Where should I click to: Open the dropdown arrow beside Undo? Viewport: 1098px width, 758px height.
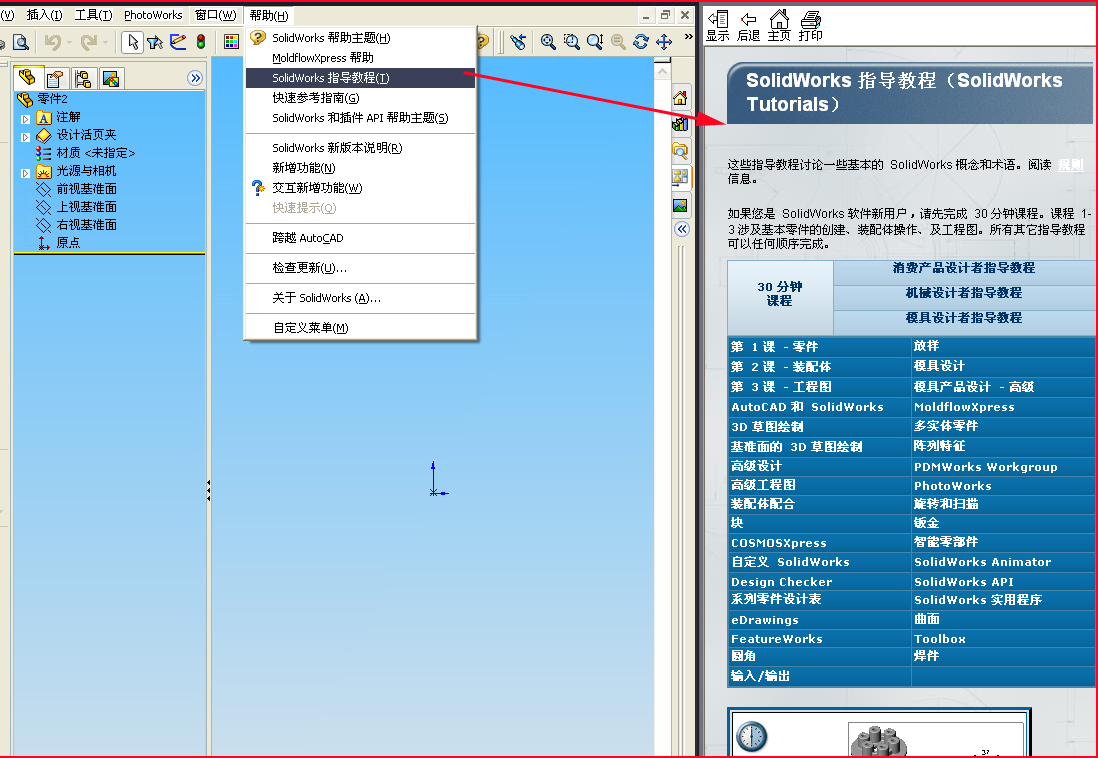click(x=69, y=43)
